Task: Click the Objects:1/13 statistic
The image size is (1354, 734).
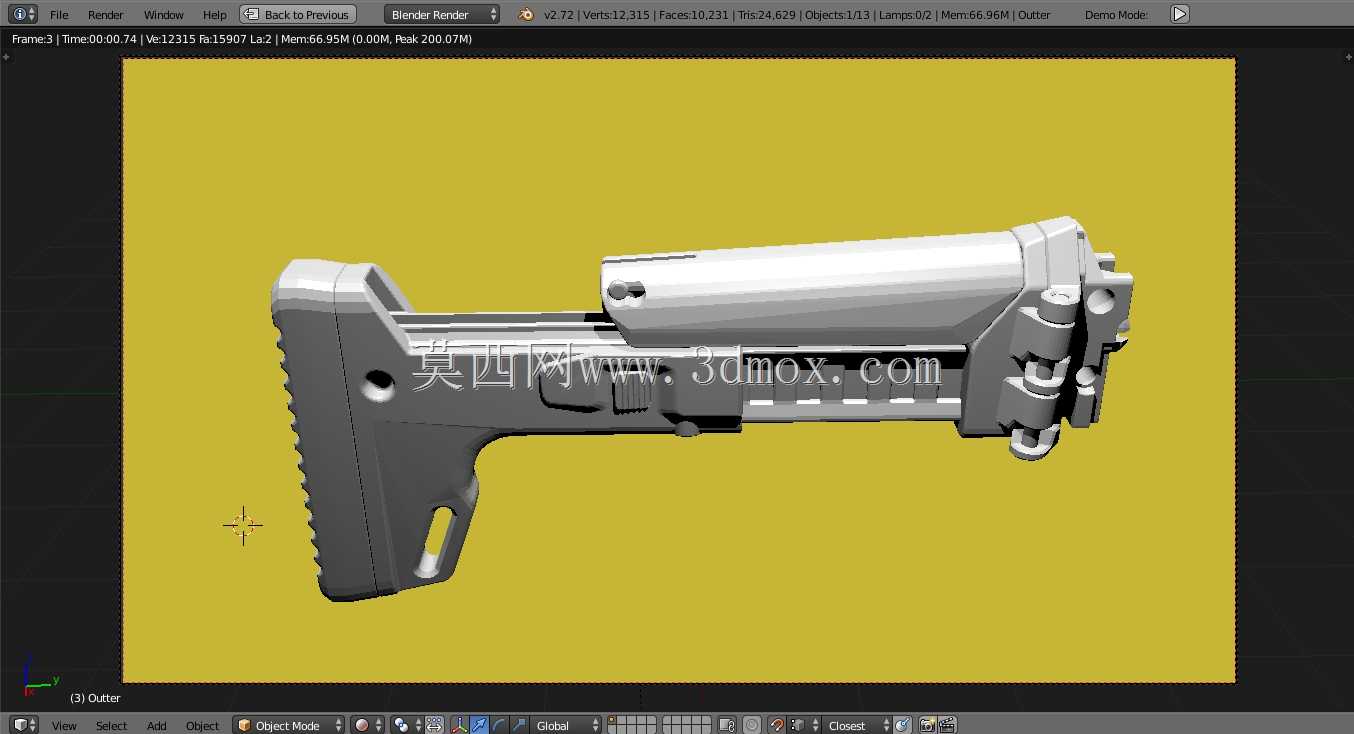Action: 838,15
